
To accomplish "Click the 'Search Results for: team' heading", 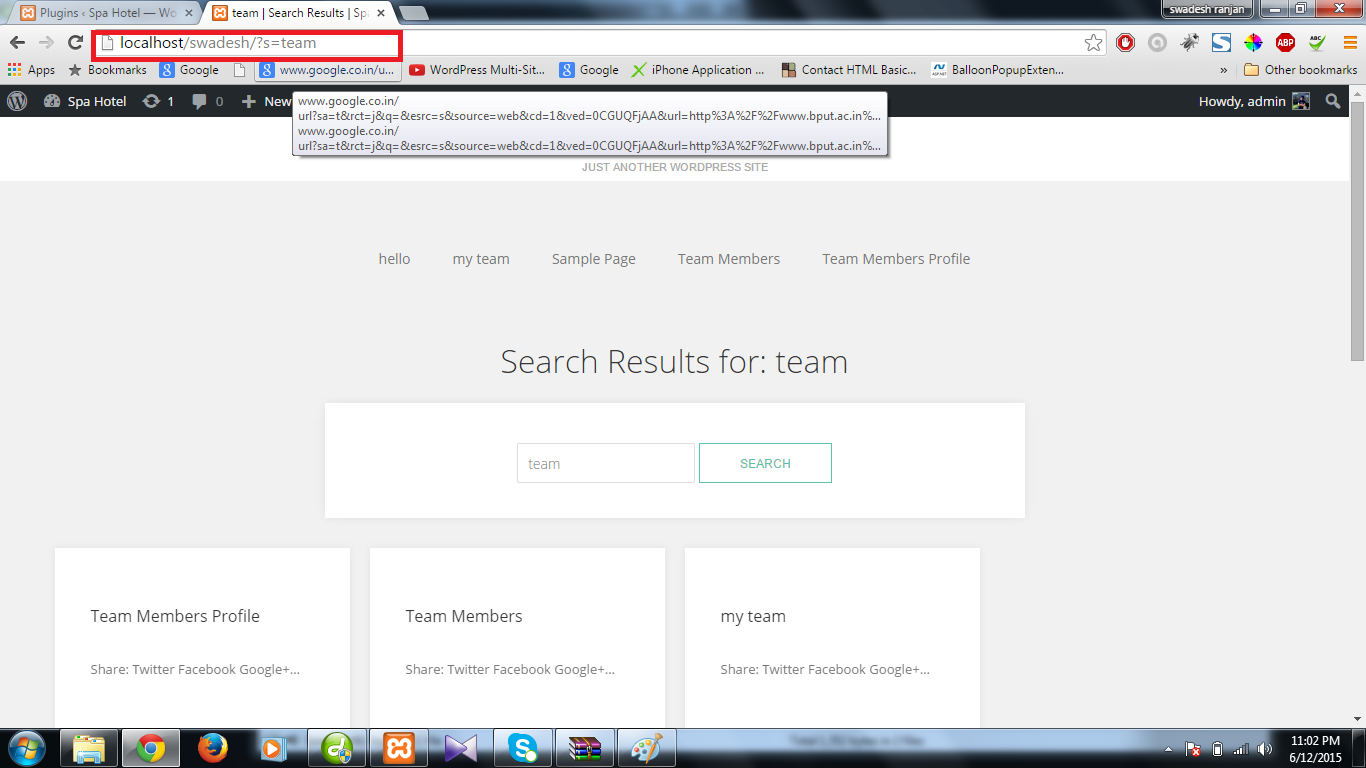I will [674, 361].
